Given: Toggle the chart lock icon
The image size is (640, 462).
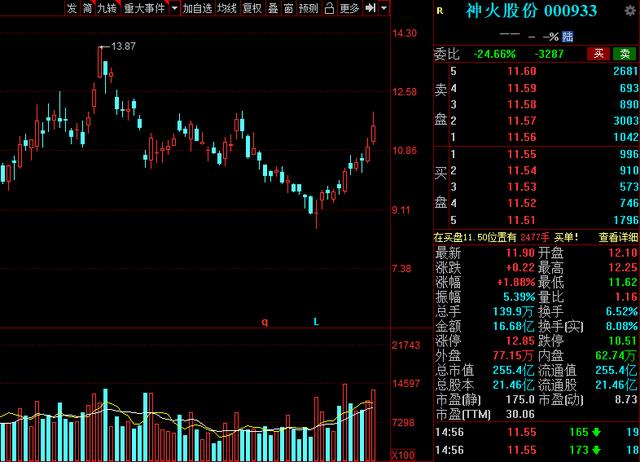Looking at the screenshot, I should click(x=329, y=8).
